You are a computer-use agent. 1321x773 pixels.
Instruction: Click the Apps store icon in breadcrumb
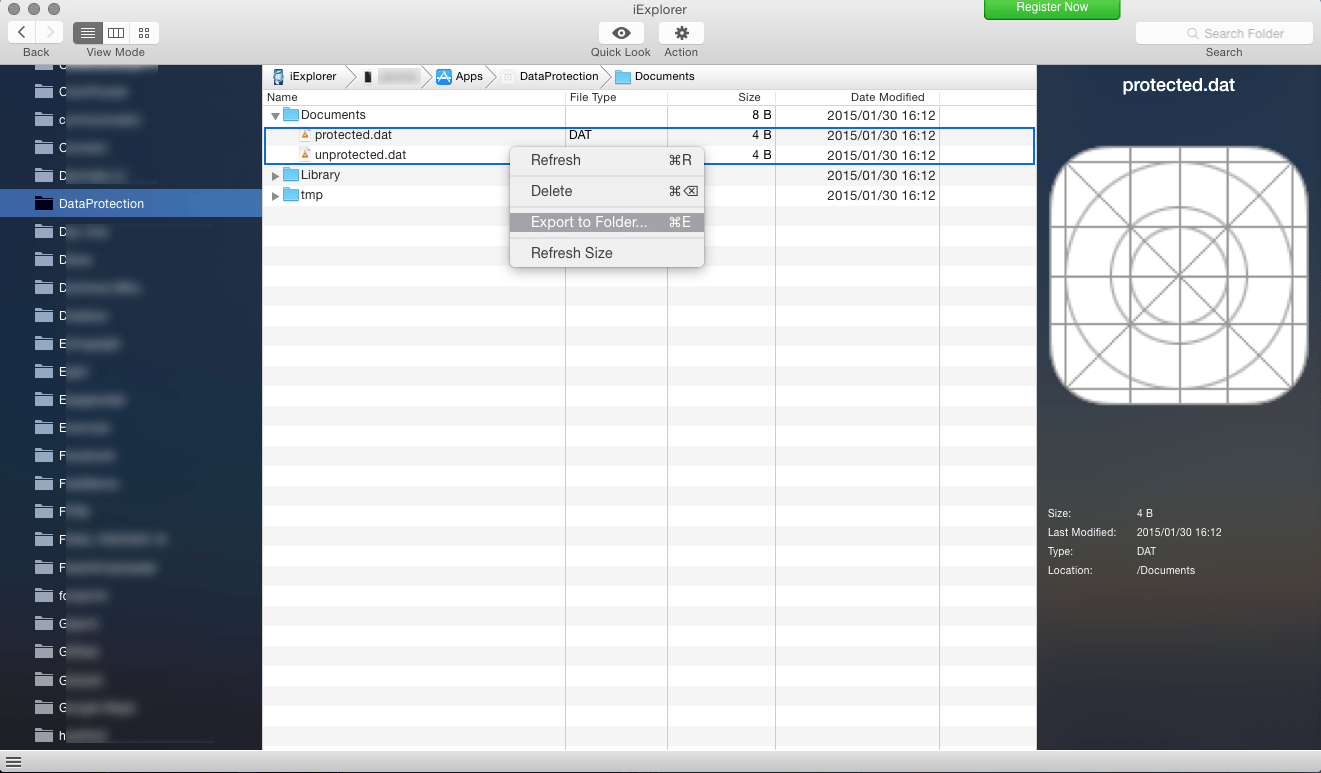pos(444,76)
